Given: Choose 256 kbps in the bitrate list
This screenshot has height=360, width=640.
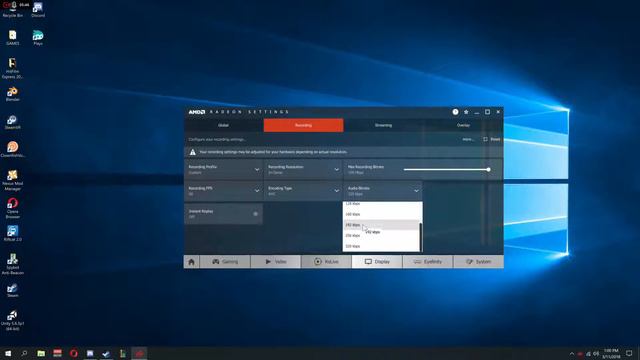Looking at the screenshot, I should [x=380, y=236].
